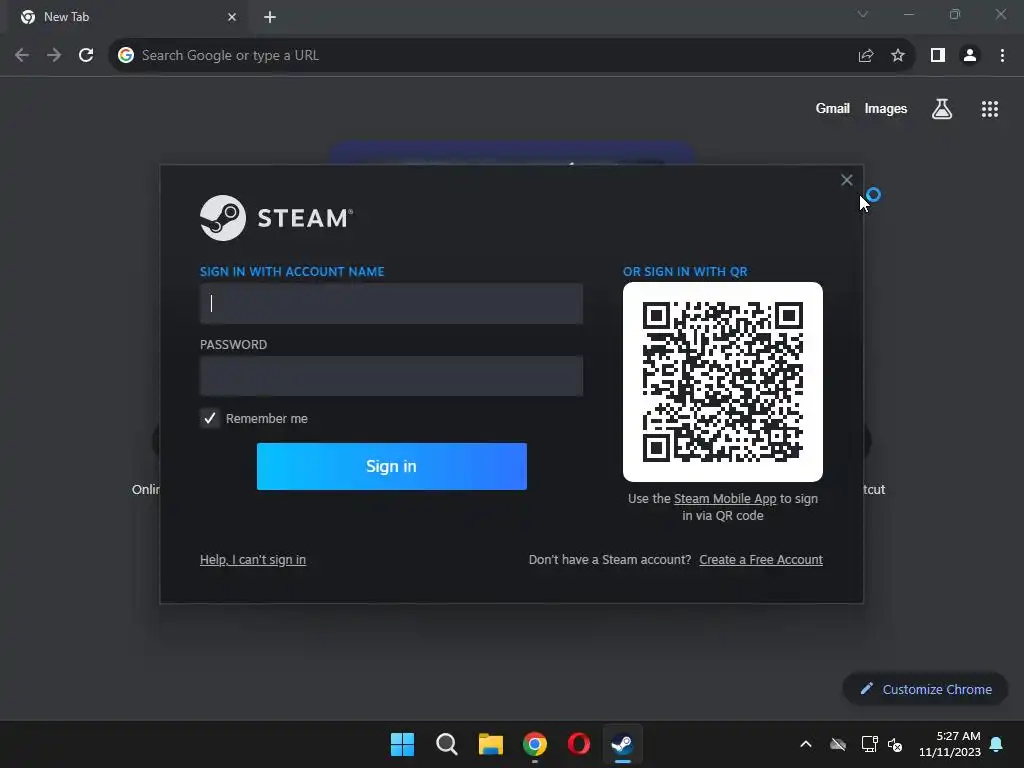The image size is (1024, 768).
Task: Go forward in Chrome
Action: [54, 56]
